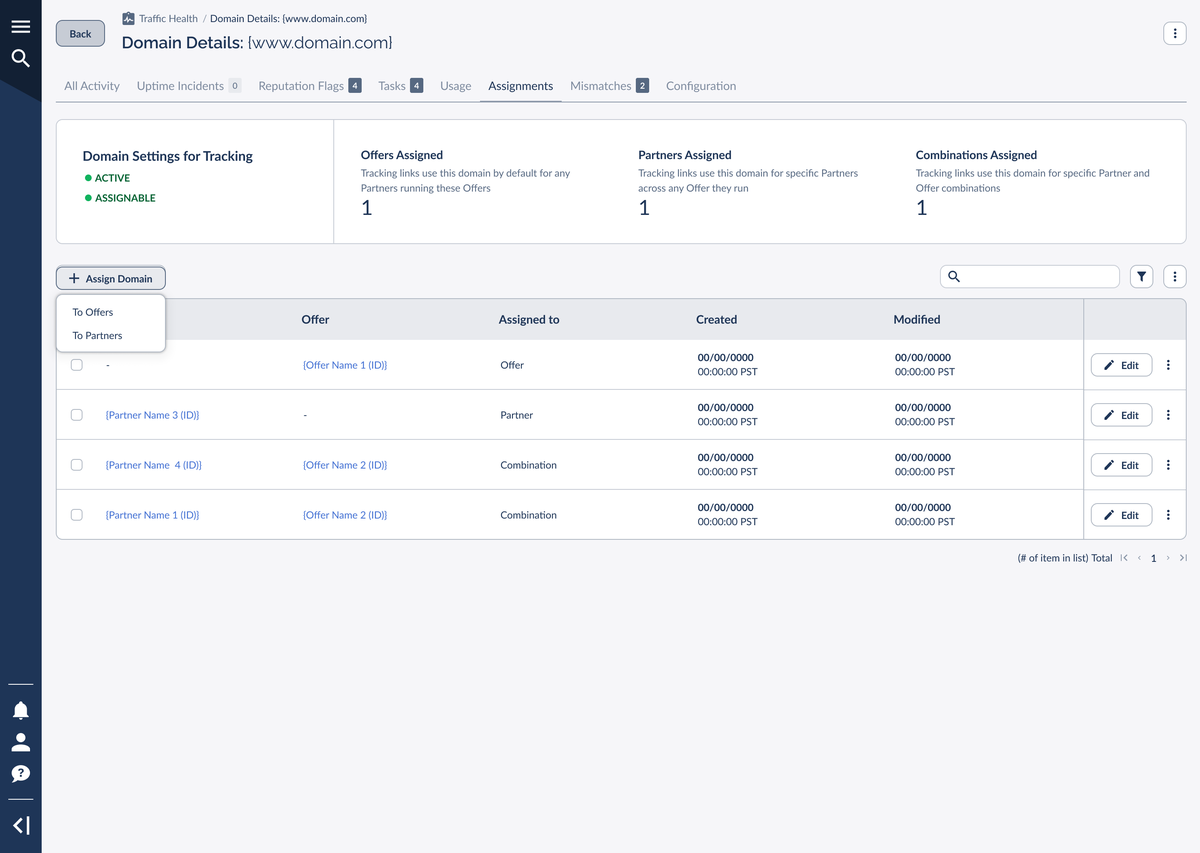Image resolution: width=1200 pixels, height=853 pixels.
Task: Edit the Partner Name 4 assignment
Action: pos(1121,465)
